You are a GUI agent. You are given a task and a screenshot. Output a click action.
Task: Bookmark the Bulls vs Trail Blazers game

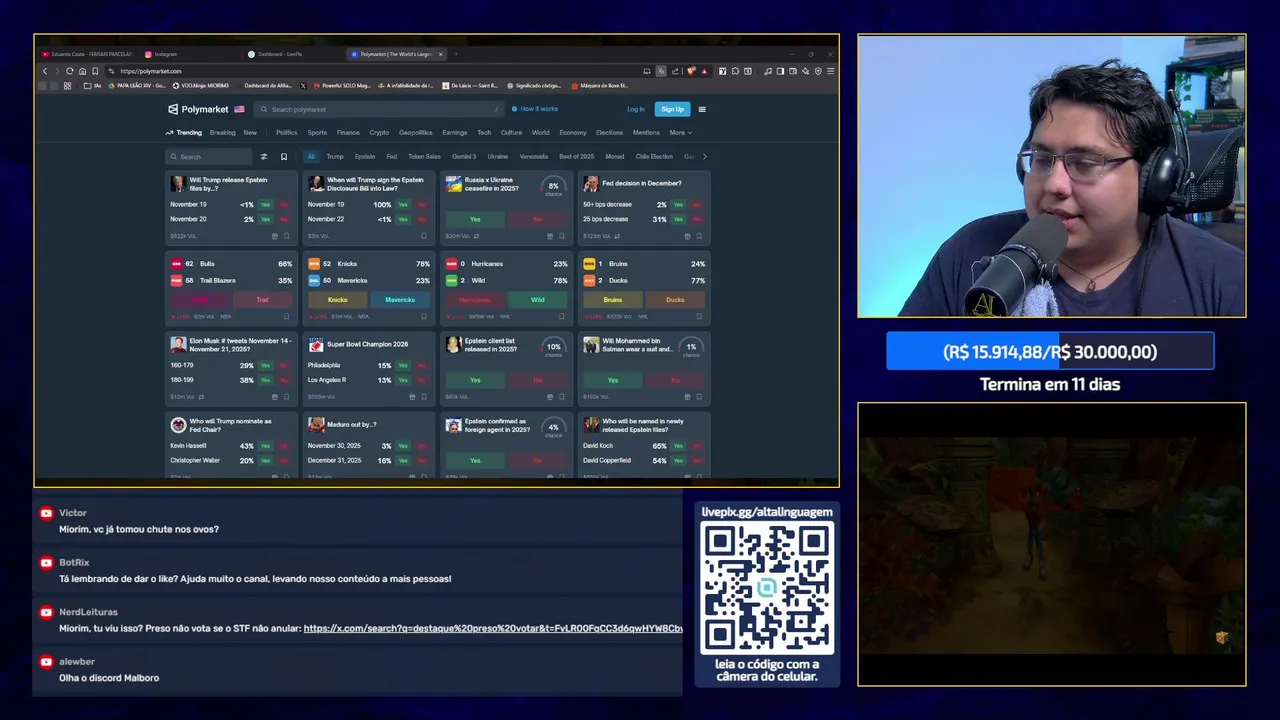[286, 316]
